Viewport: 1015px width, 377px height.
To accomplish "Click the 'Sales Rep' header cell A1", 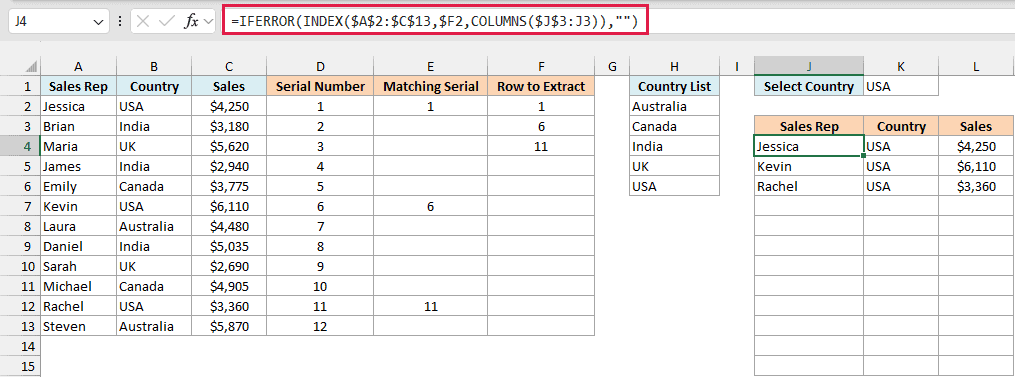I will (x=78, y=86).
